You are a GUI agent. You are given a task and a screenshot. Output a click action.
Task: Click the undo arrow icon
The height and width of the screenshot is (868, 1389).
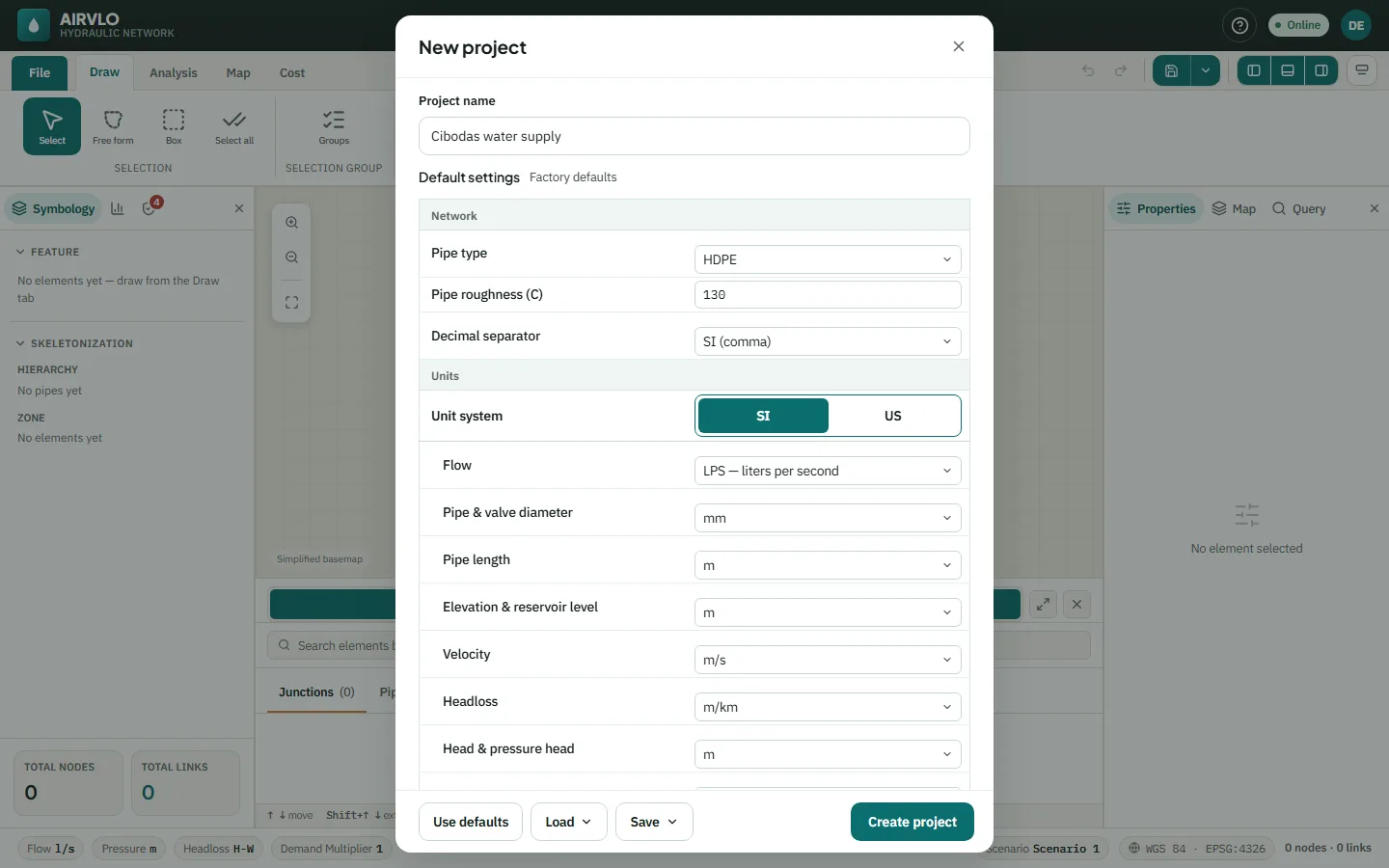(1088, 70)
